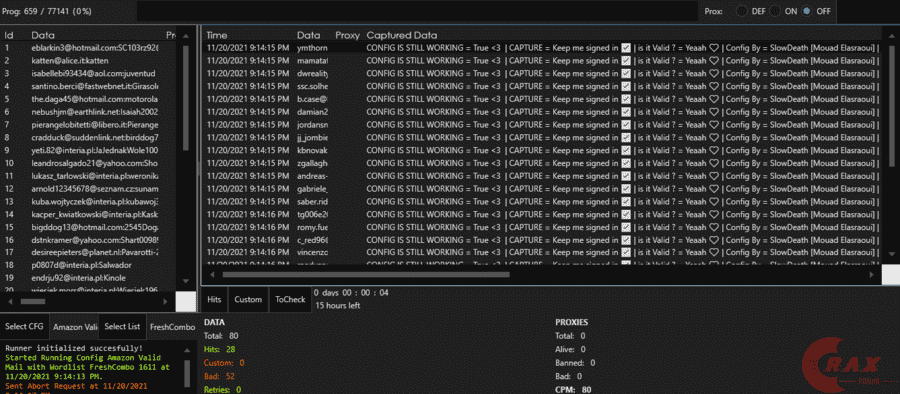This screenshot has height=394, width=900.
Task: Click wordlist horizontal scrollbar left arrow
Action: (x=9, y=301)
